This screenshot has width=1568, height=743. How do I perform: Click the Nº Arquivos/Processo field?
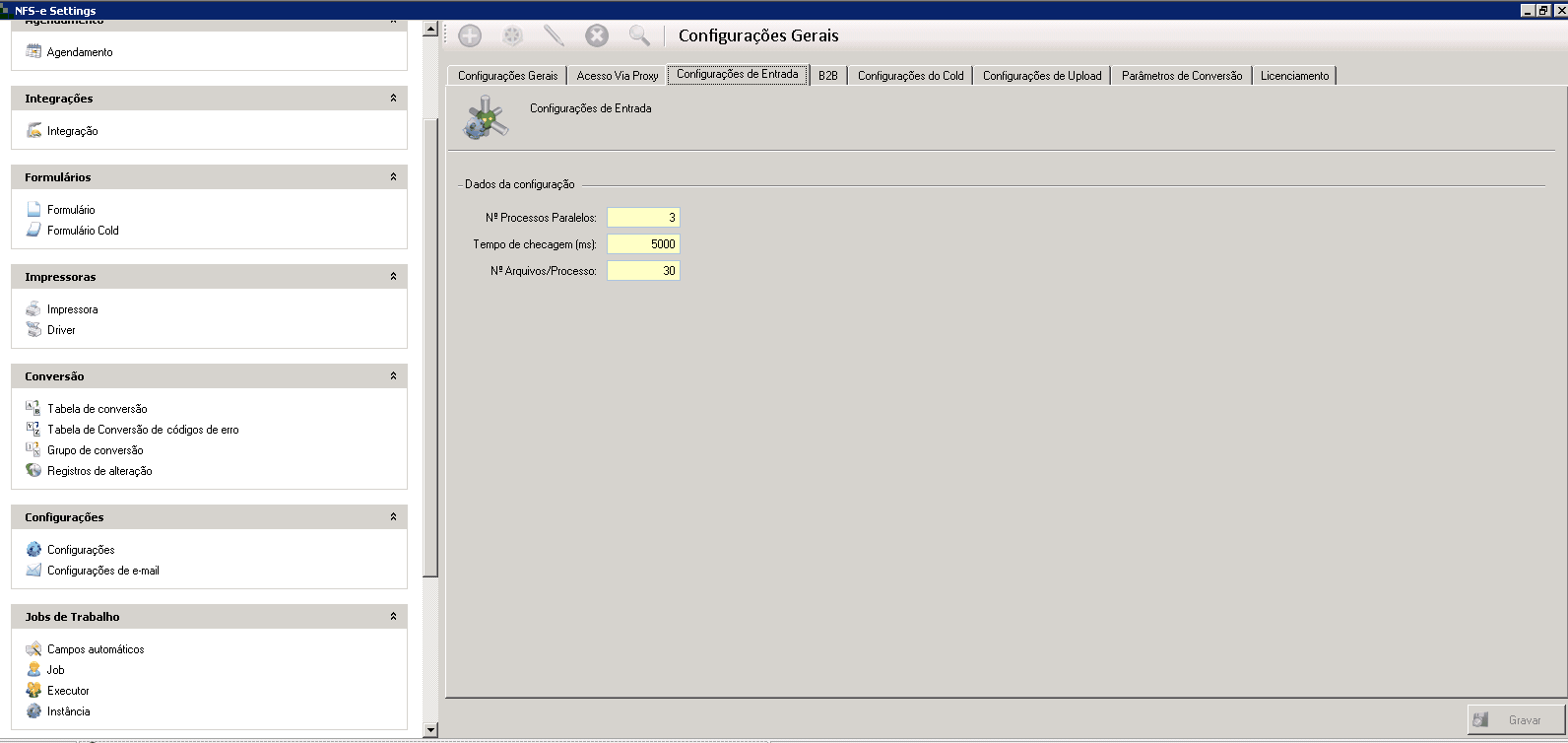click(643, 271)
